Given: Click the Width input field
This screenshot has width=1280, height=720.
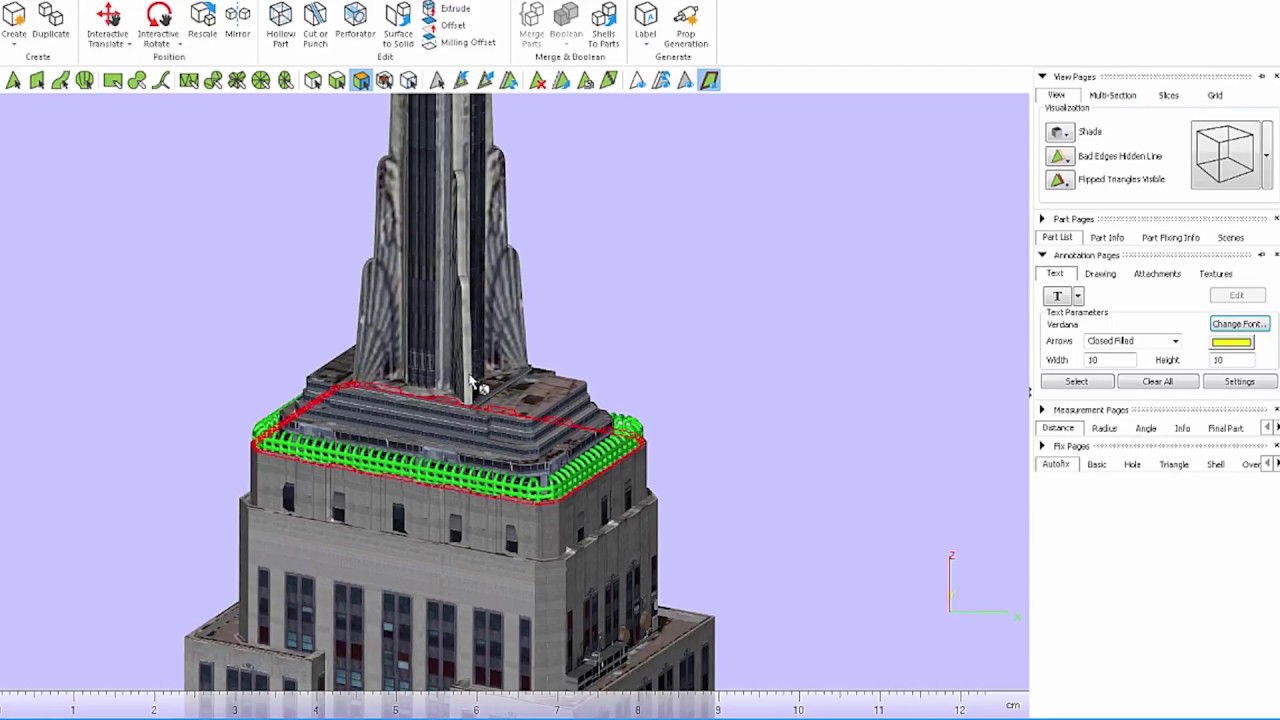Looking at the screenshot, I should [x=1111, y=360].
